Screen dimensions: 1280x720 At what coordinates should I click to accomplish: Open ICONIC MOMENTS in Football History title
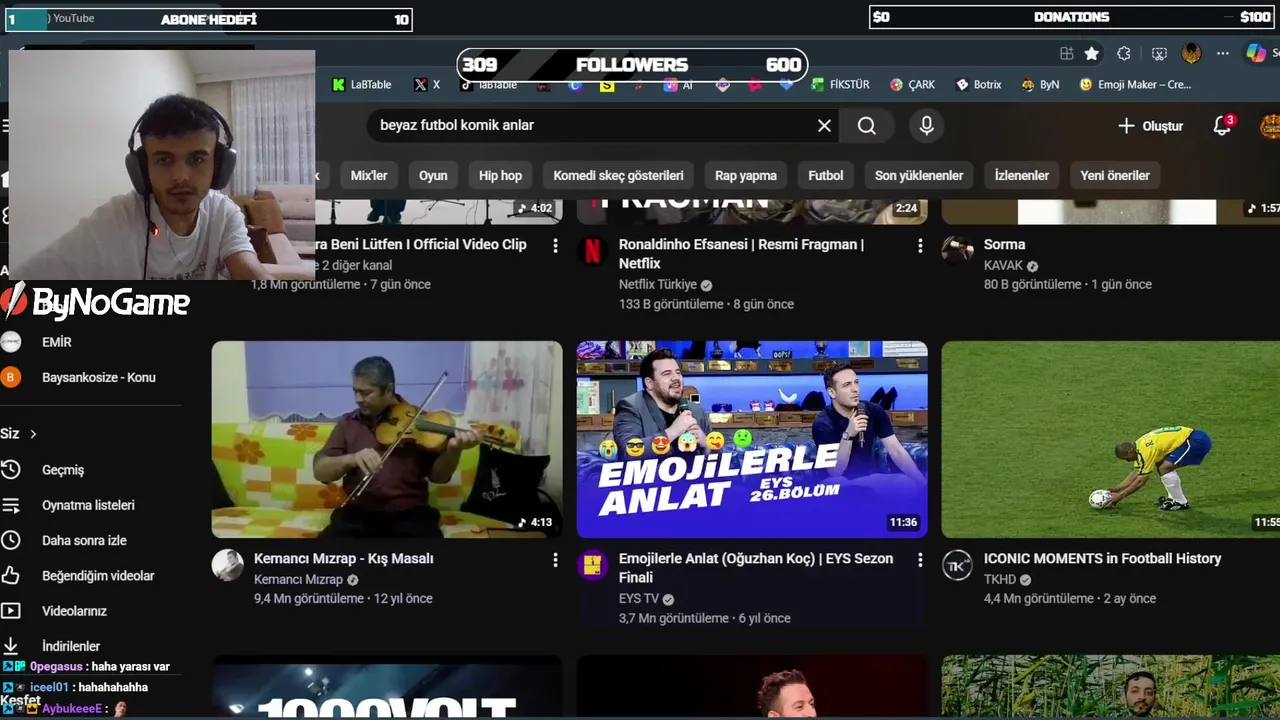(1102, 559)
